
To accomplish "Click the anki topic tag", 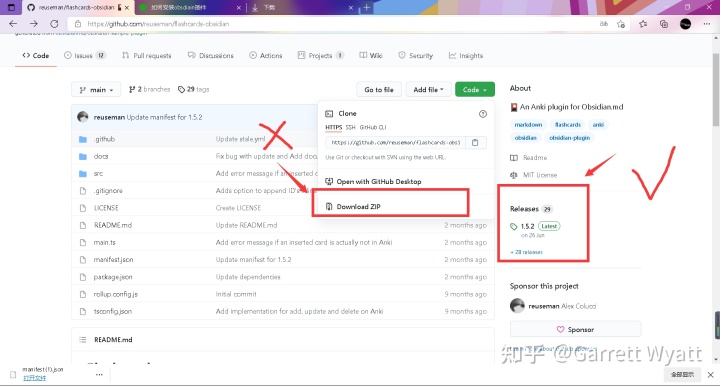I will pos(598,125).
